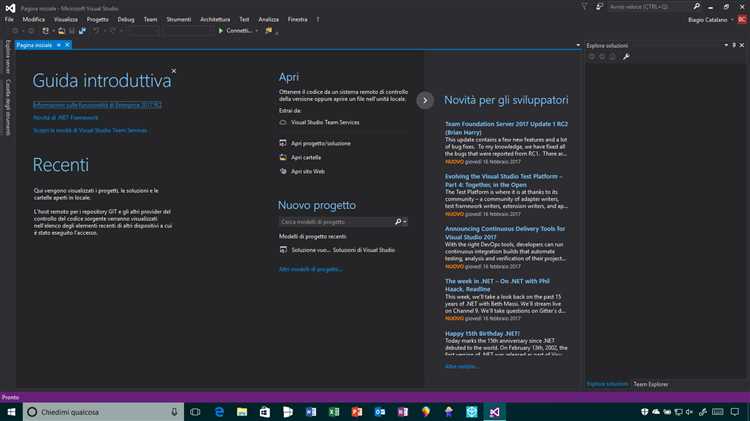Open the Architettura menu

click(x=215, y=20)
